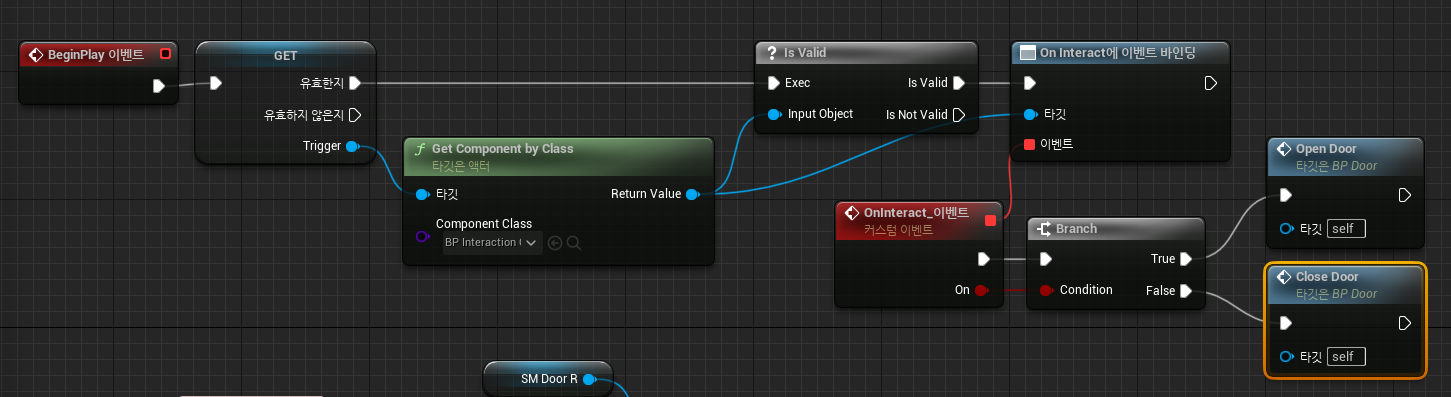Click the Is Not Valid exec output pin
The image size is (1451, 397).
coord(958,115)
